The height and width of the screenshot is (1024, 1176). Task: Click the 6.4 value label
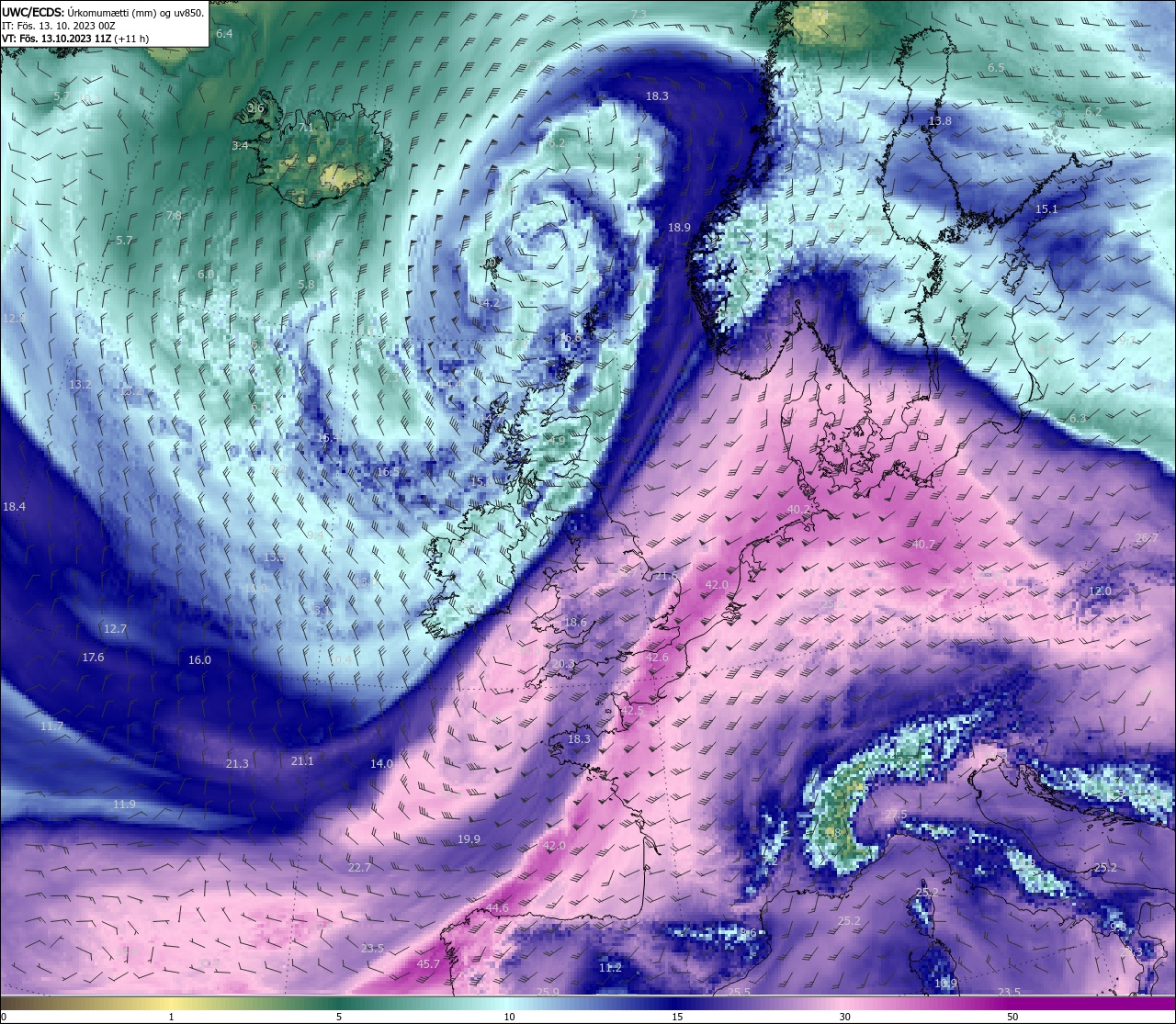(x=224, y=34)
